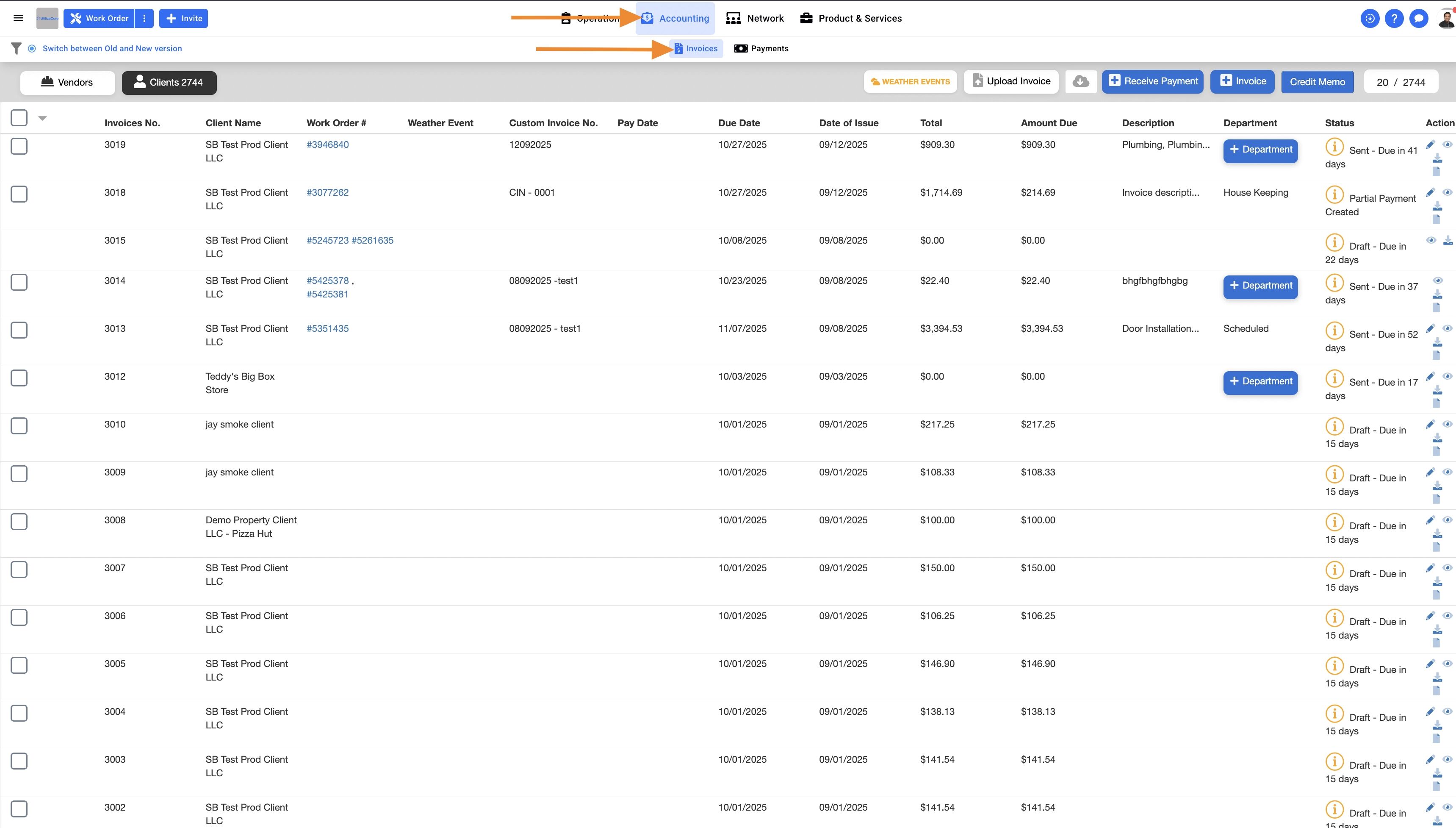Viewport: 1456px width, 828px height.
Task: Toggle the old/new version radio switch
Action: [32, 48]
